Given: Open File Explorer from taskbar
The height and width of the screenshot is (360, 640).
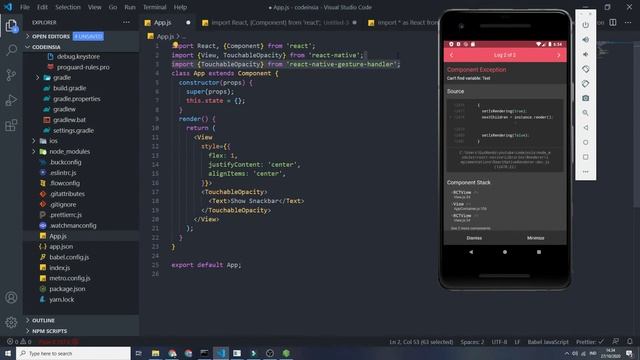Looking at the screenshot, I should click(156, 353).
